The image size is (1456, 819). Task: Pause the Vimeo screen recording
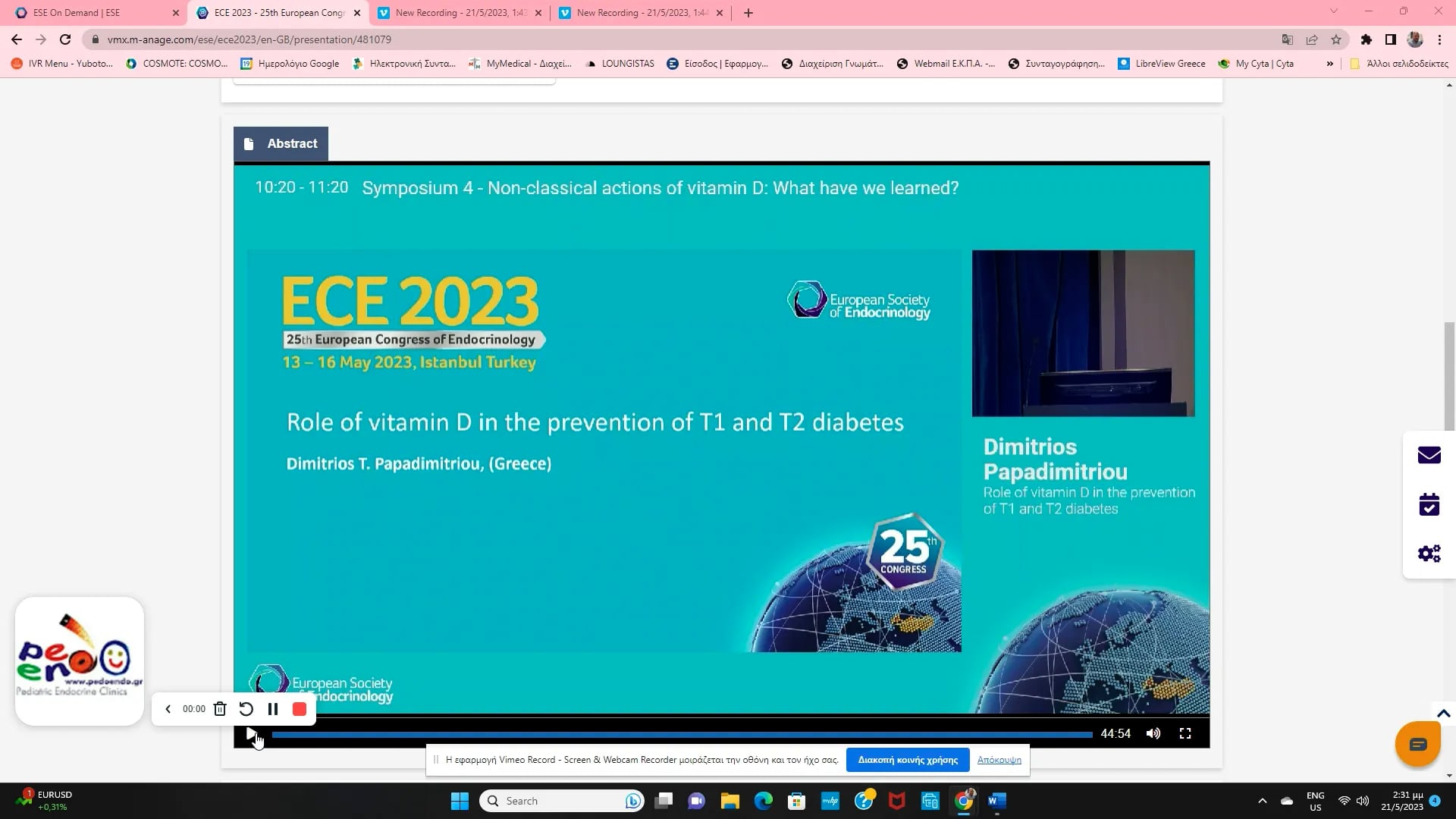click(x=273, y=709)
